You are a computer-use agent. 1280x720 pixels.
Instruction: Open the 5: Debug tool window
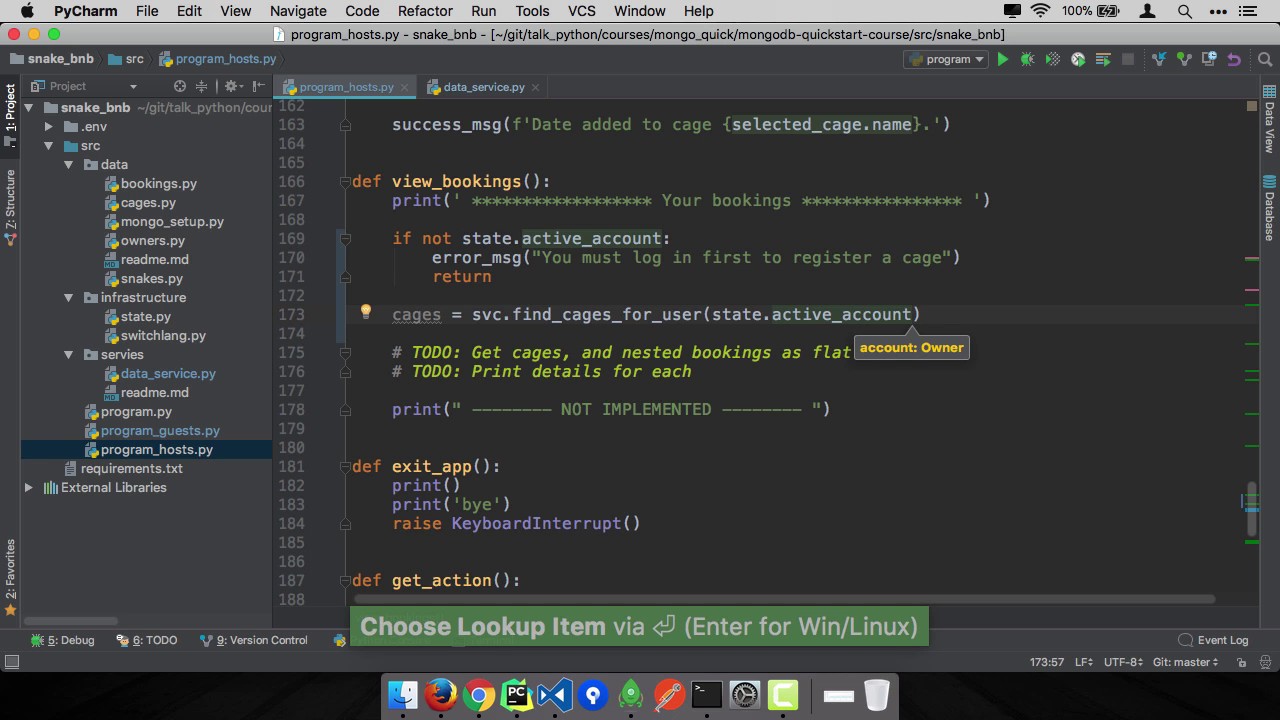(x=62, y=640)
